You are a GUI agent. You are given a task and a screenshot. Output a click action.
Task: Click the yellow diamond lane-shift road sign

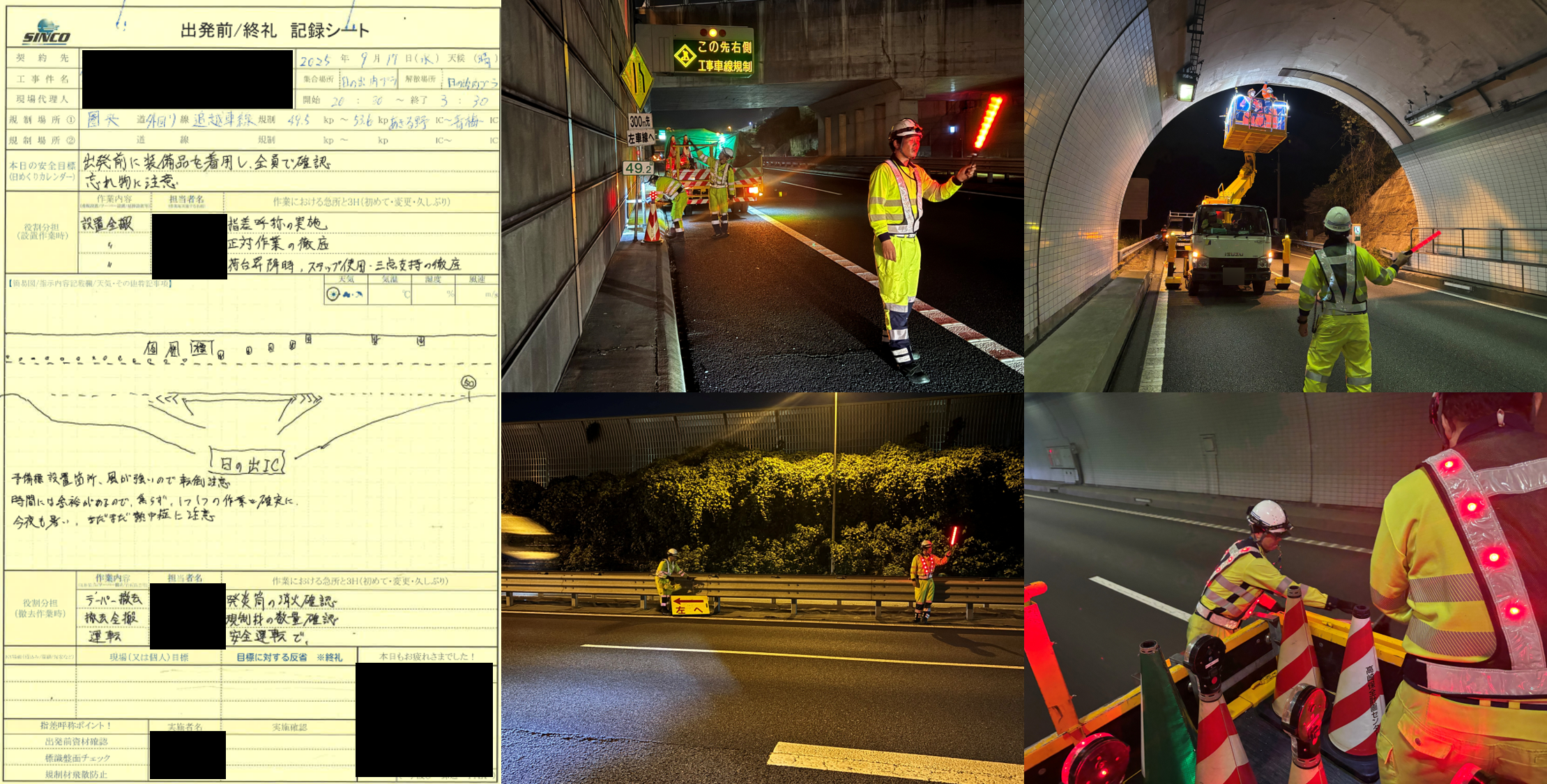point(637,77)
